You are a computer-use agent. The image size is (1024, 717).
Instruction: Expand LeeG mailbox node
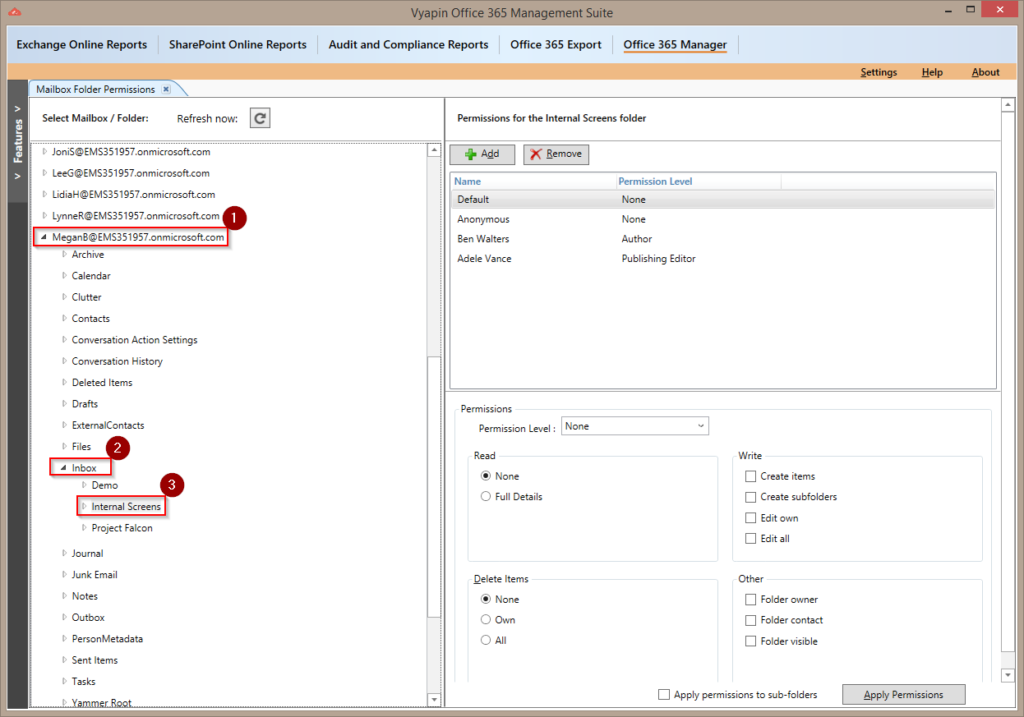click(44, 173)
